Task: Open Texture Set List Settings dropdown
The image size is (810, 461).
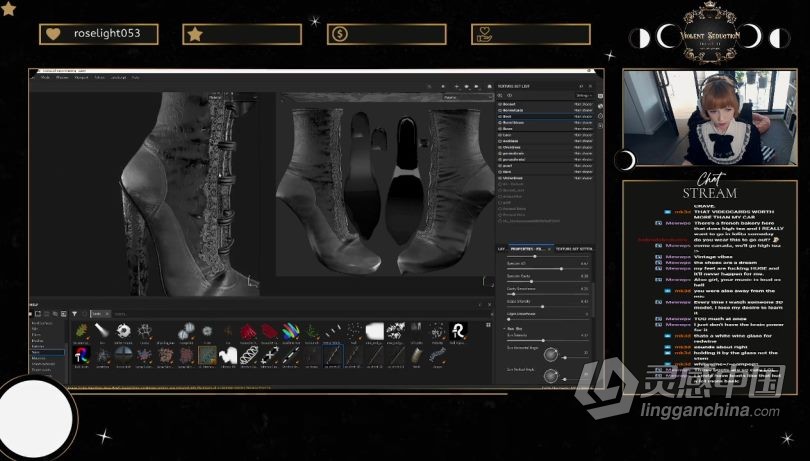Action: tap(584, 96)
